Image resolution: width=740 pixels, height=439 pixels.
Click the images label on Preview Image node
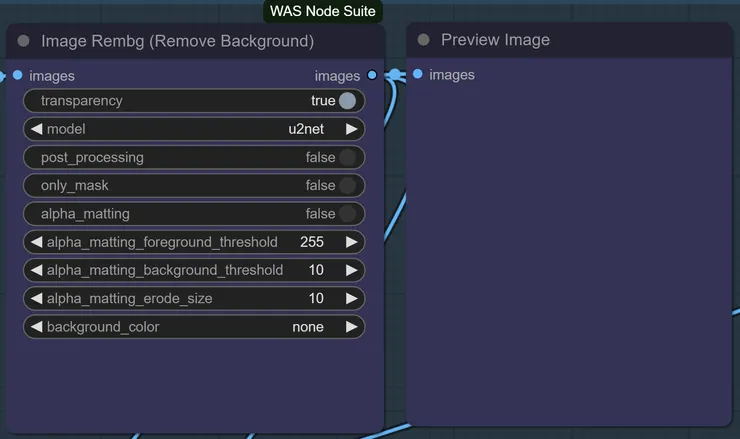[x=452, y=75]
